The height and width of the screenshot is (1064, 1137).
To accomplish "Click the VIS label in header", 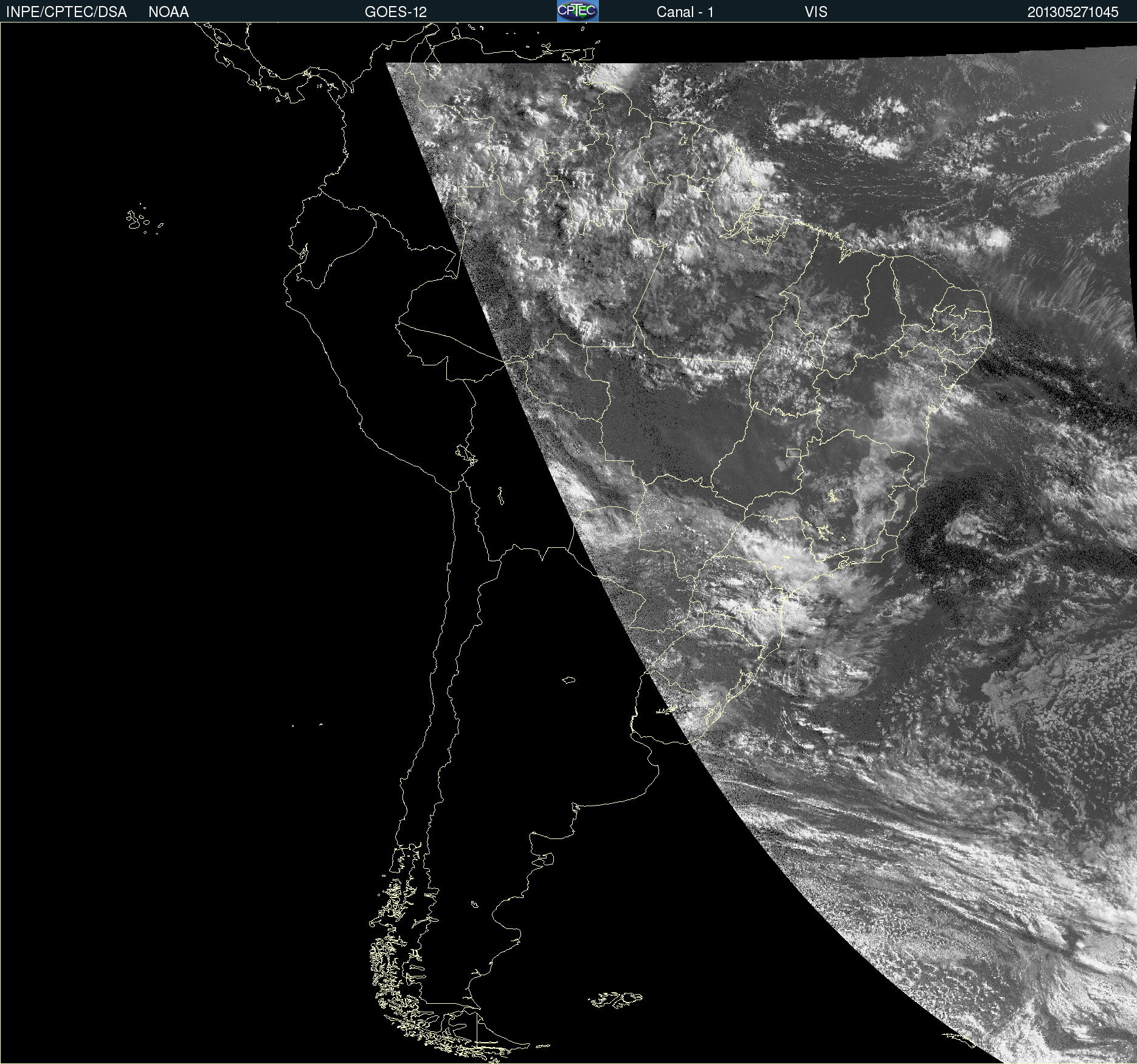I will (815, 12).
